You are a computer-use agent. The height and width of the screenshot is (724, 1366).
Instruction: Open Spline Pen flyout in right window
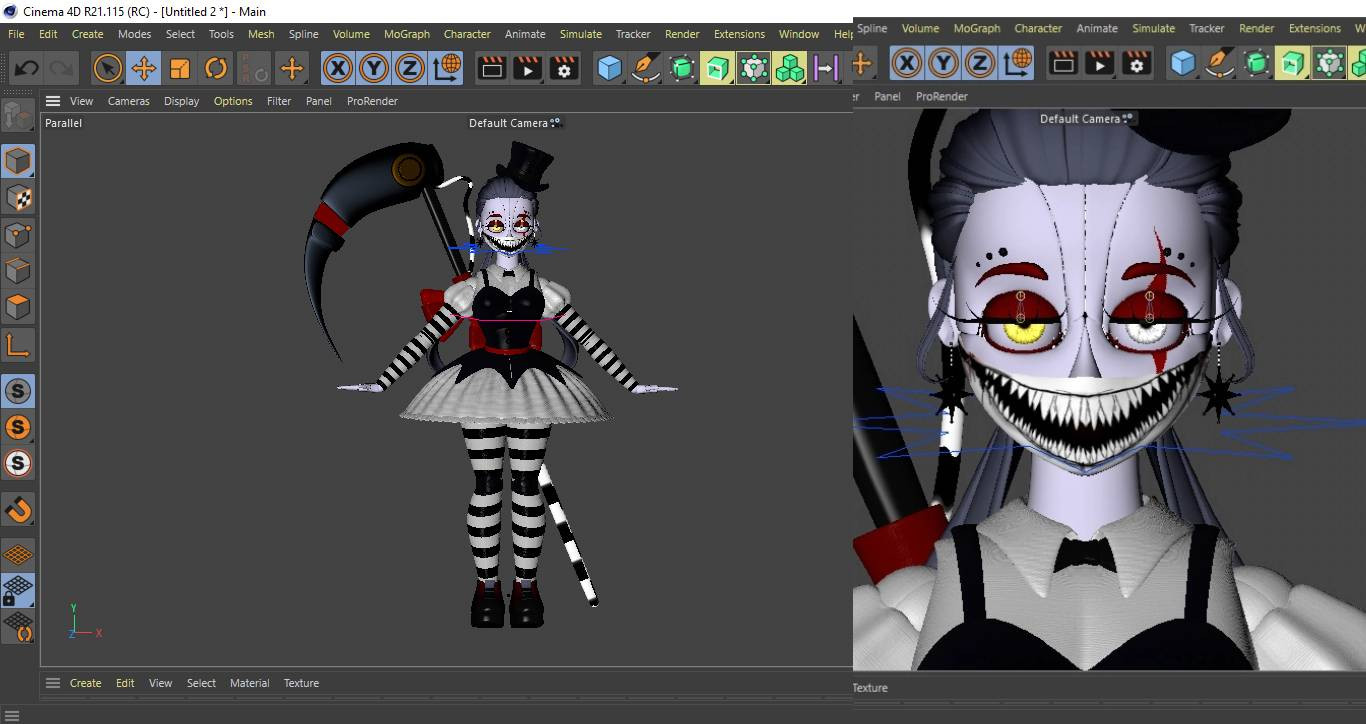click(1219, 64)
